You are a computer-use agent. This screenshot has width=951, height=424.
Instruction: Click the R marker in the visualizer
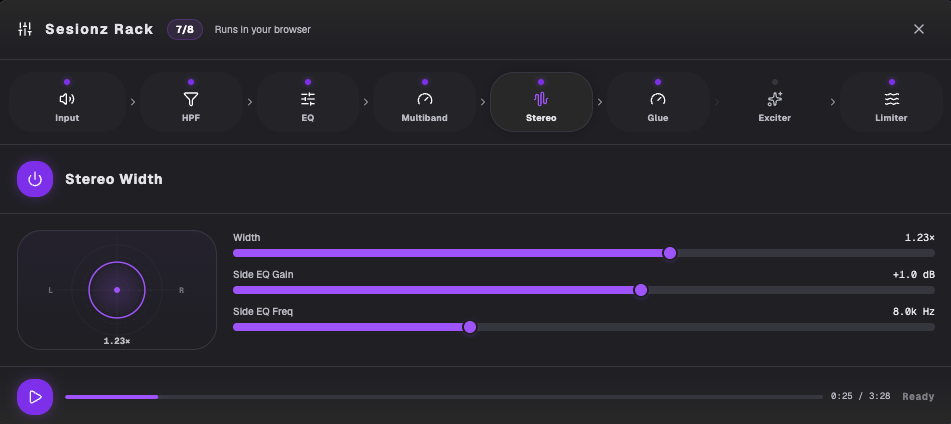[181, 291]
